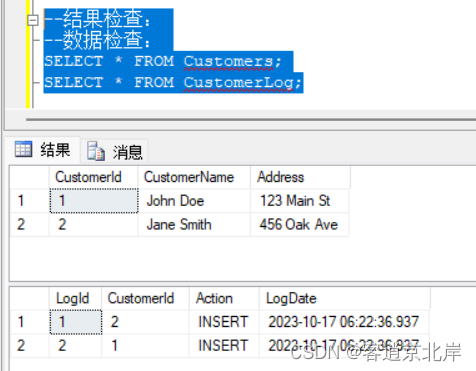This screenshot has height=371, width=476.
Task: Click the editor horizontal scrollbar
Action: point(251,119)
